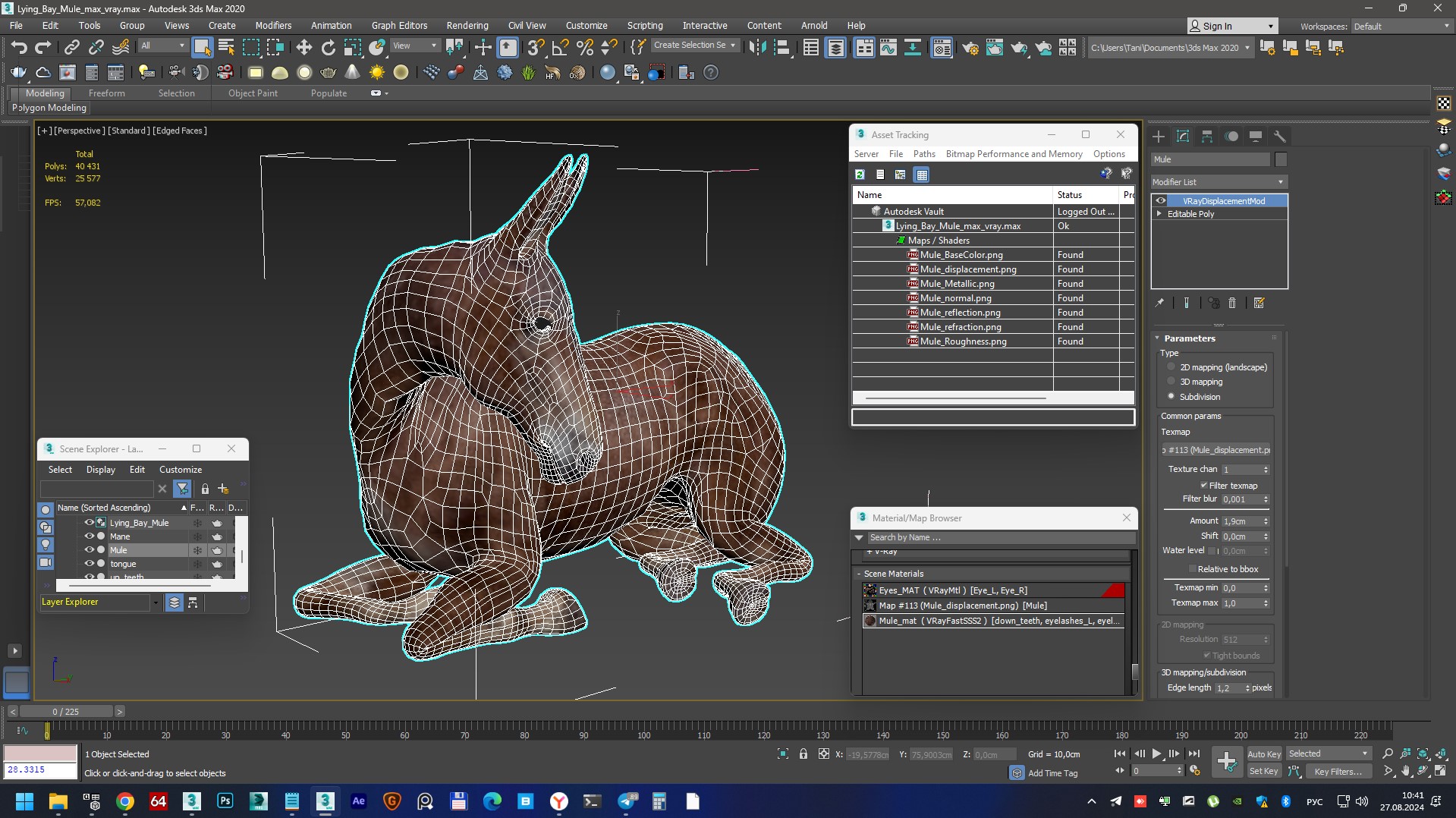Image resolution: width=1456 pixels, height=818 pixels.
Task: Select the Subdivision radio button
Action: tap(1171, 396)
